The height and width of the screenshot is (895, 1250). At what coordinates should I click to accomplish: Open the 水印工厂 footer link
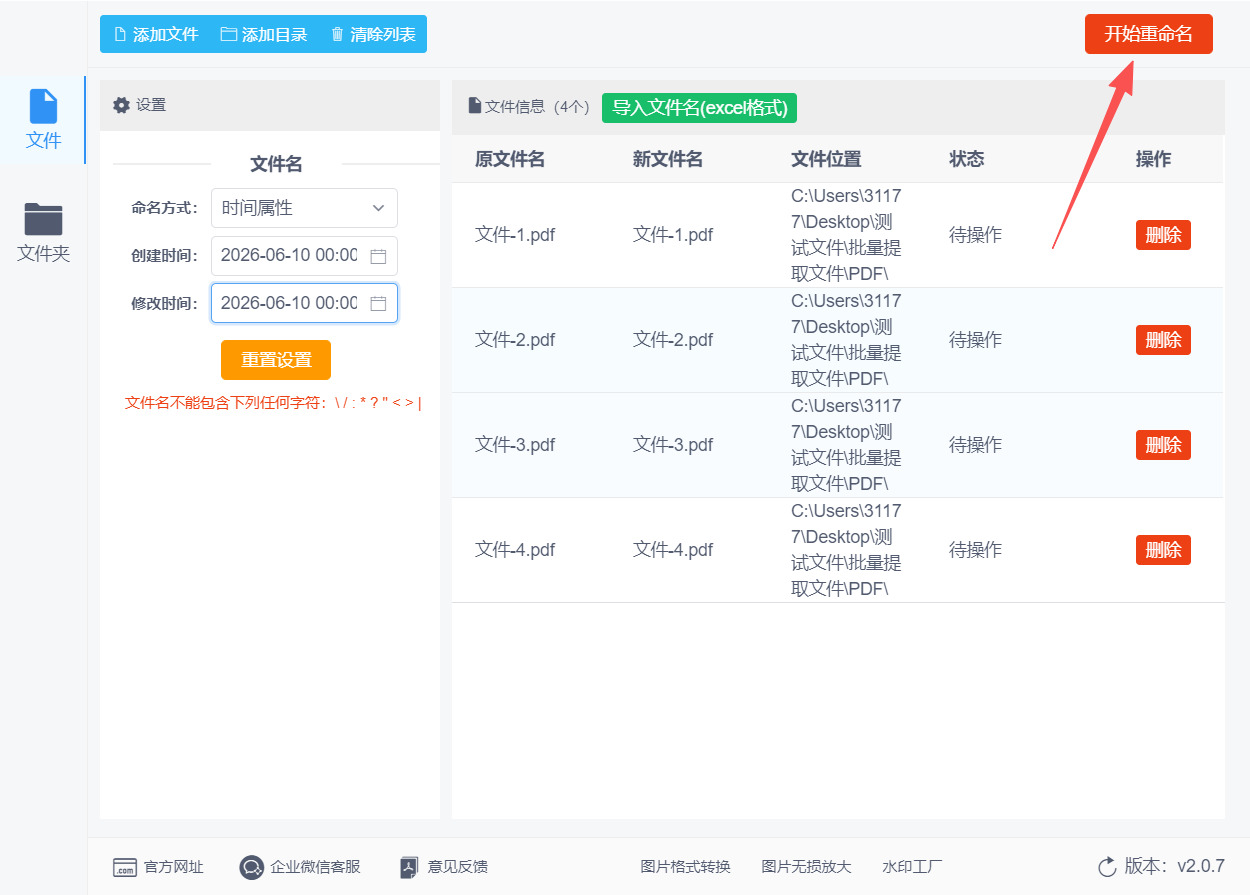pyautogui.click(x=912, y=867)
